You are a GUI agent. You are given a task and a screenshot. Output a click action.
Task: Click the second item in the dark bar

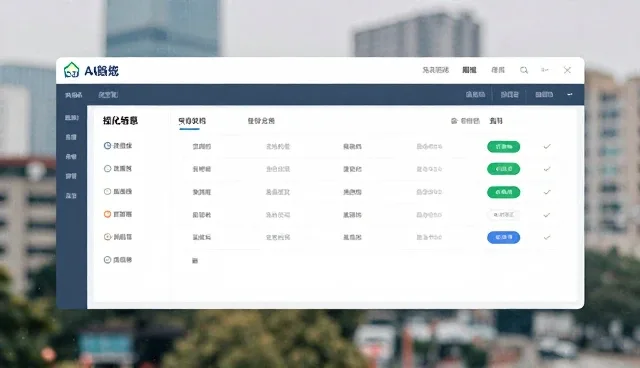108,95
